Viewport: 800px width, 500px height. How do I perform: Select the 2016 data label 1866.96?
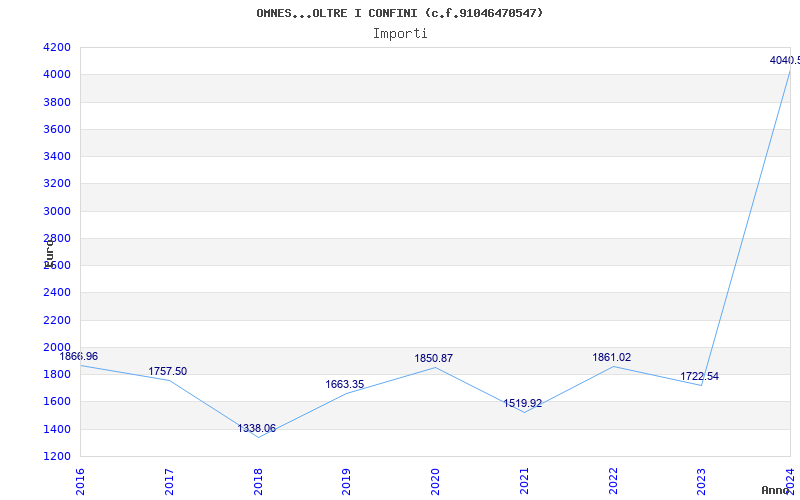tap(79, 356)
